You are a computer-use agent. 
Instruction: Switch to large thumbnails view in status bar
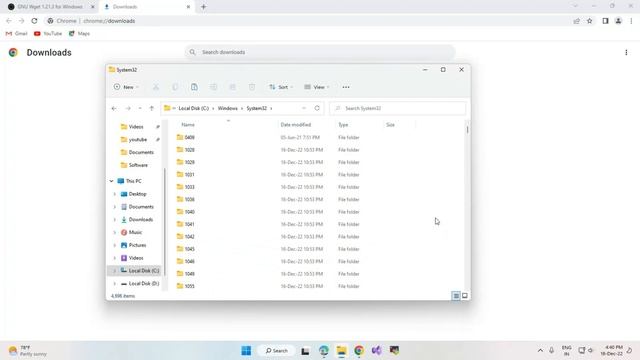click(x=464, y=296)
